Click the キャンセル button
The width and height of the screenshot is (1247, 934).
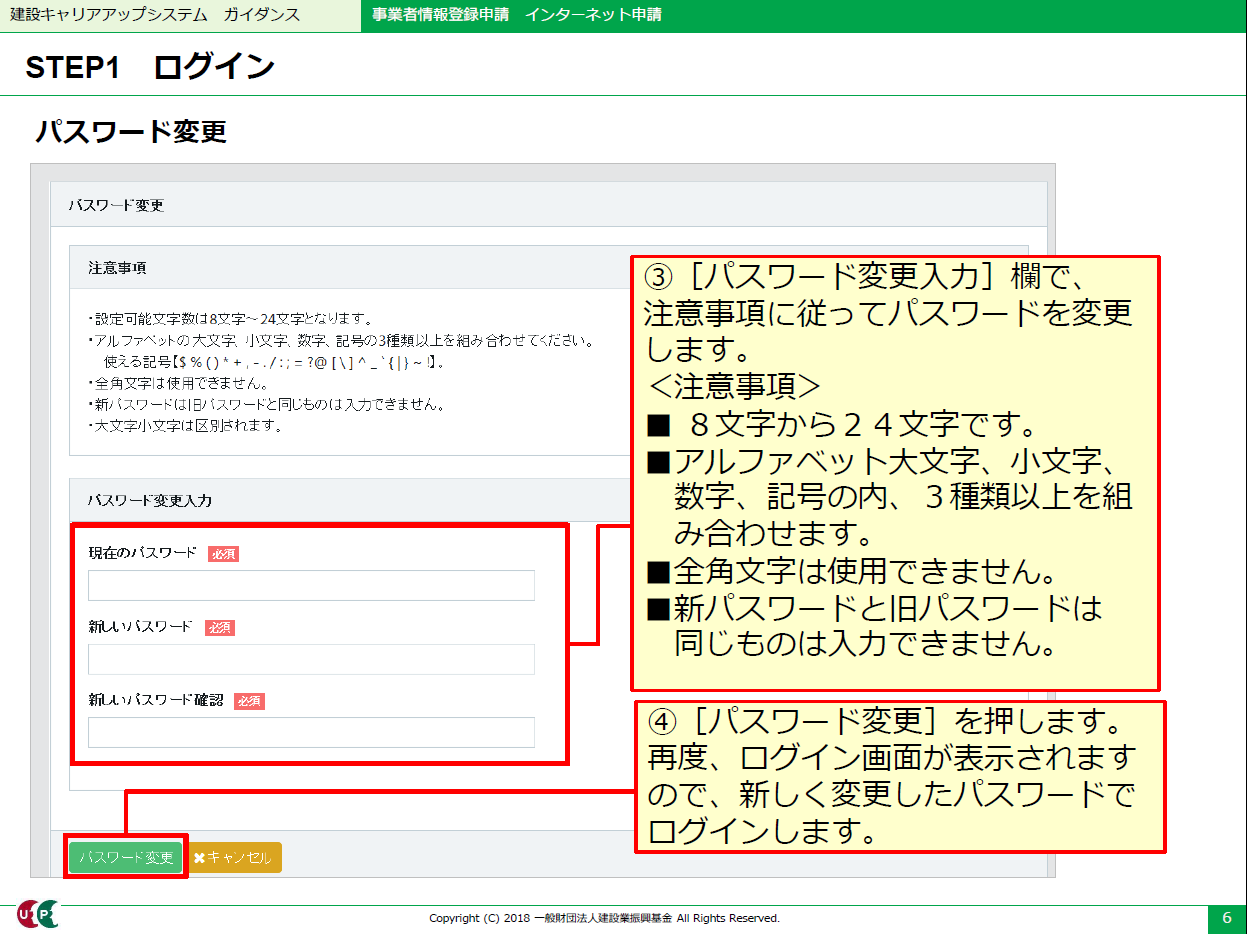(x=234, y=858)
